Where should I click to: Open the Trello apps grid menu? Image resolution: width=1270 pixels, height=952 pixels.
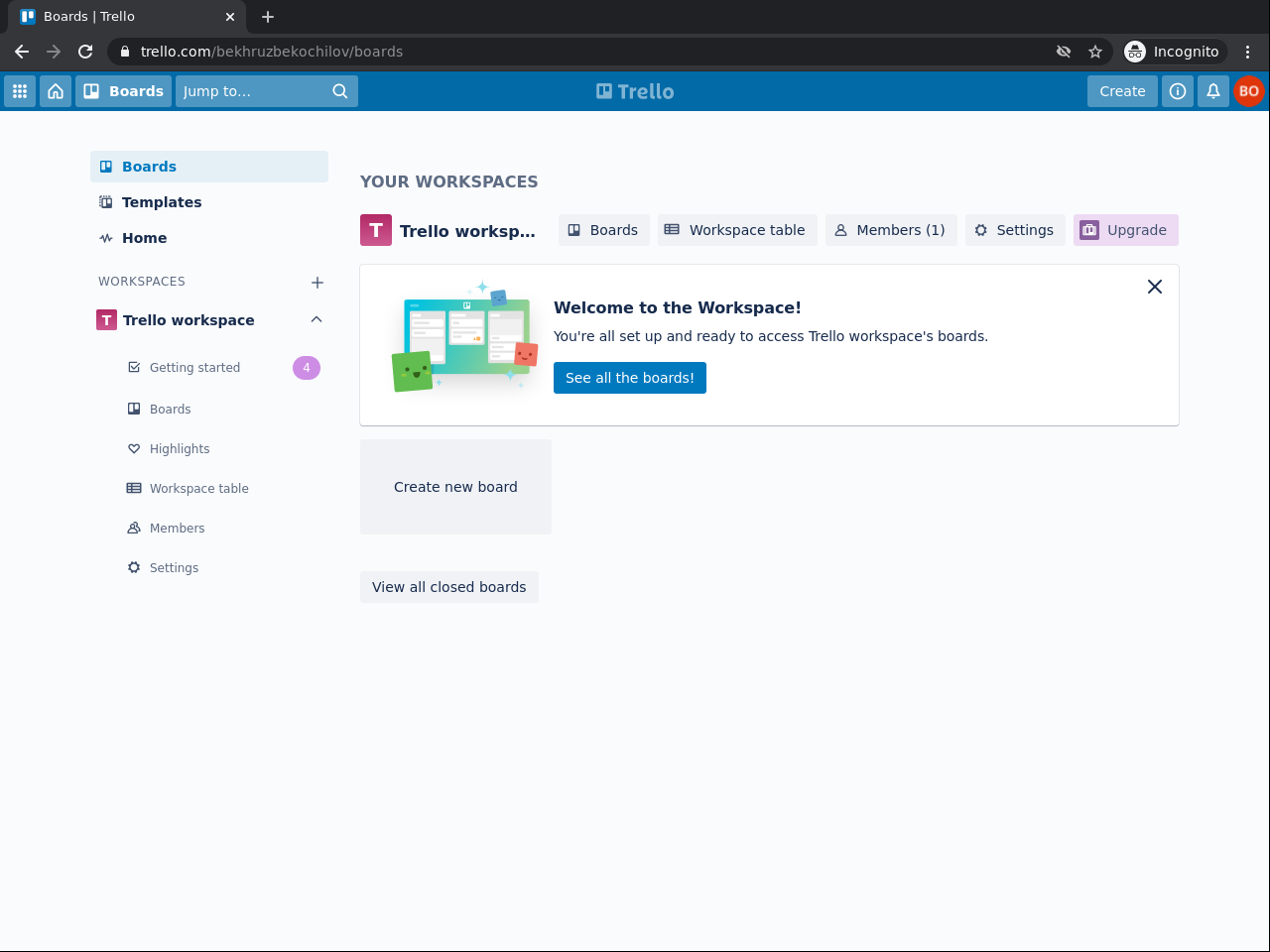click(20, 91)
